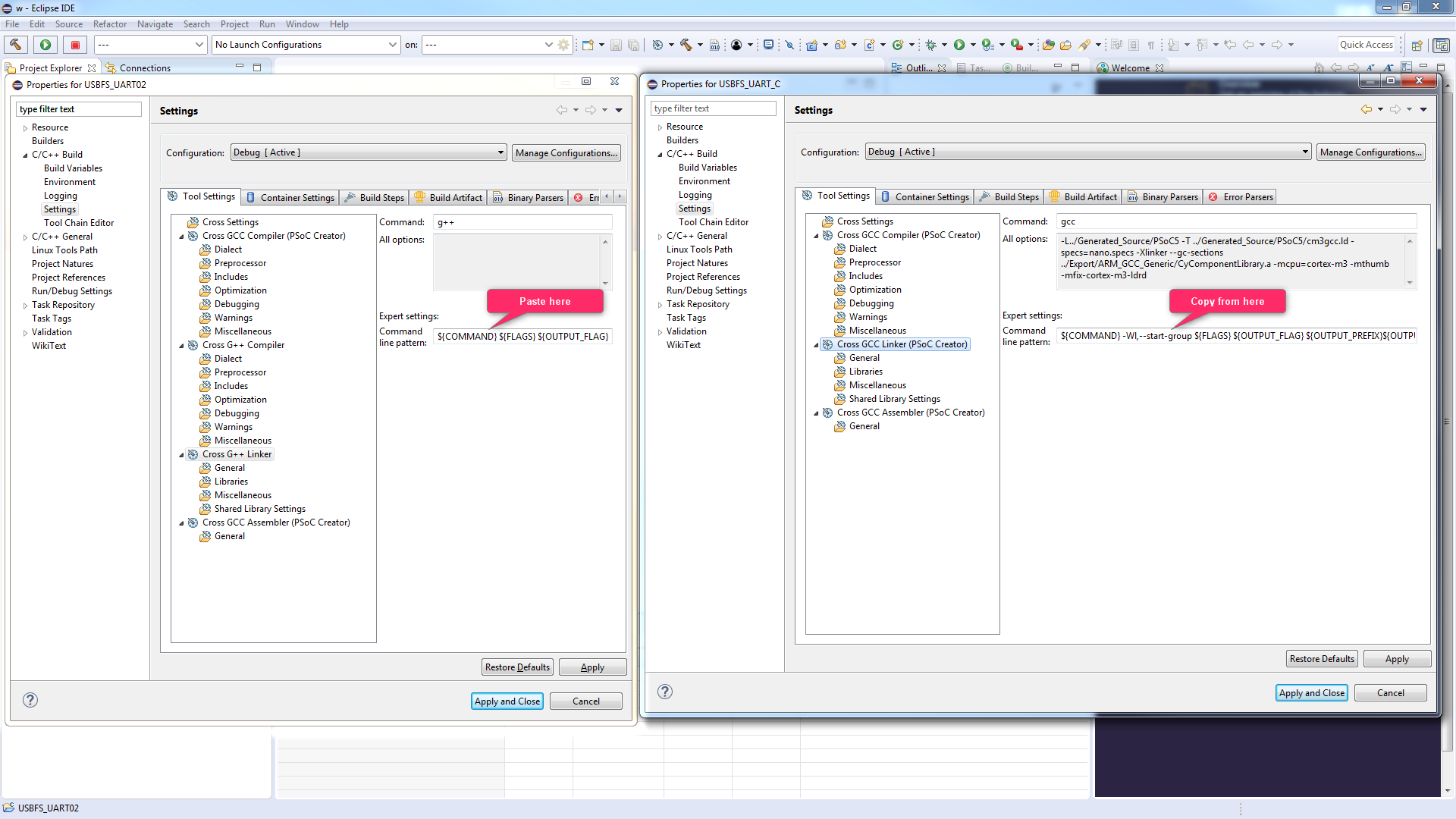Select Cross G++ Linker tree item
Screen dimensions: 1456x819
237,454
